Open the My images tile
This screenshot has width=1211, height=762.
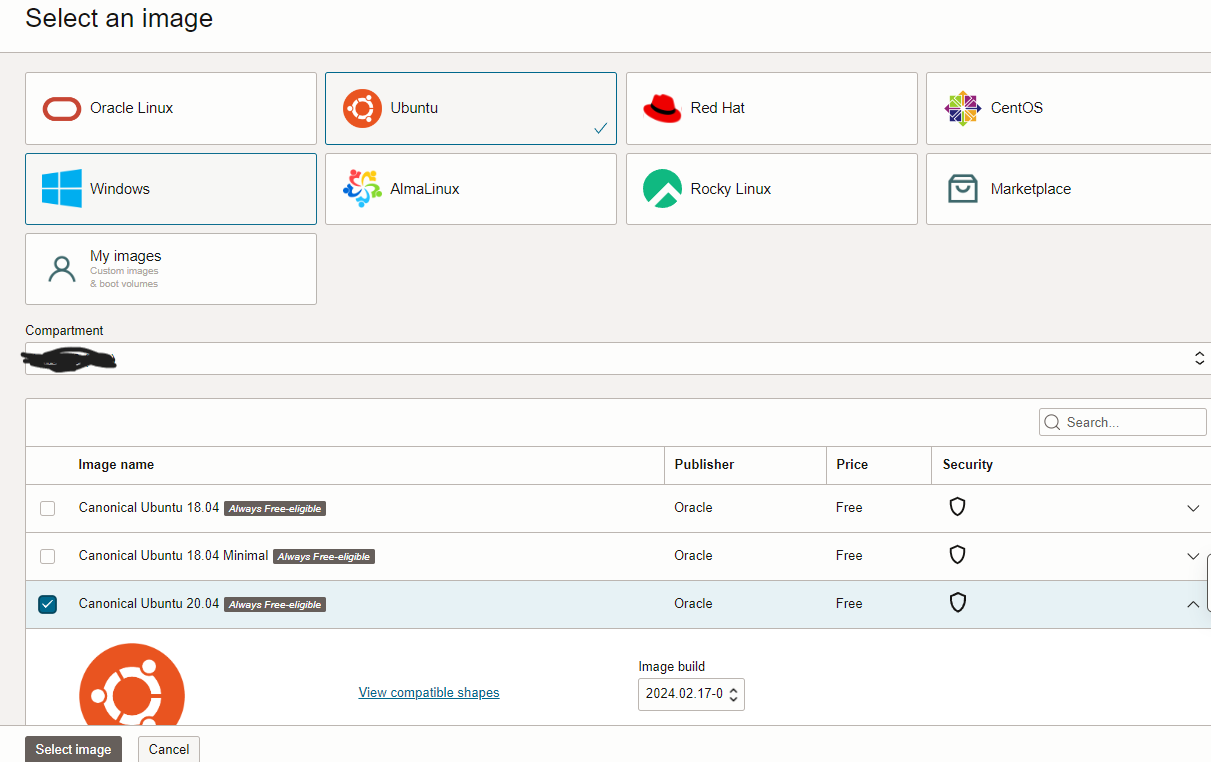(x=171, y=269)
